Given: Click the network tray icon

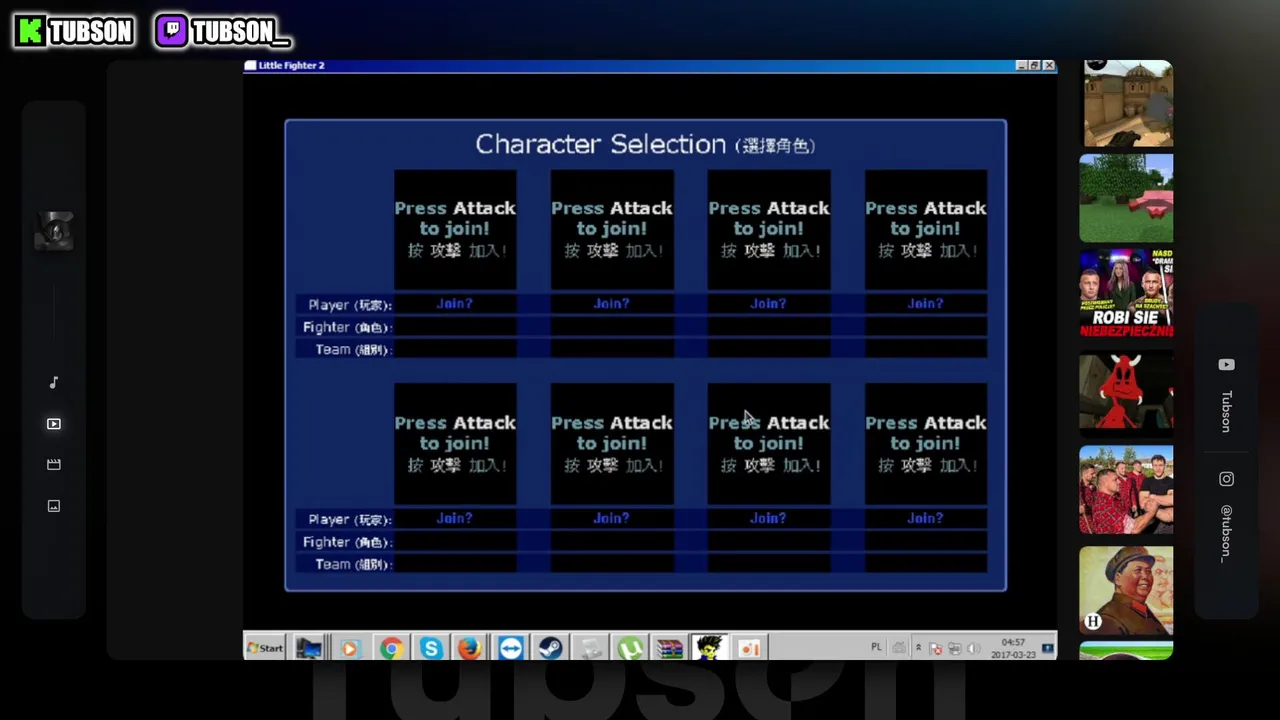Looking at the screenshot, I should click(955, 649).
